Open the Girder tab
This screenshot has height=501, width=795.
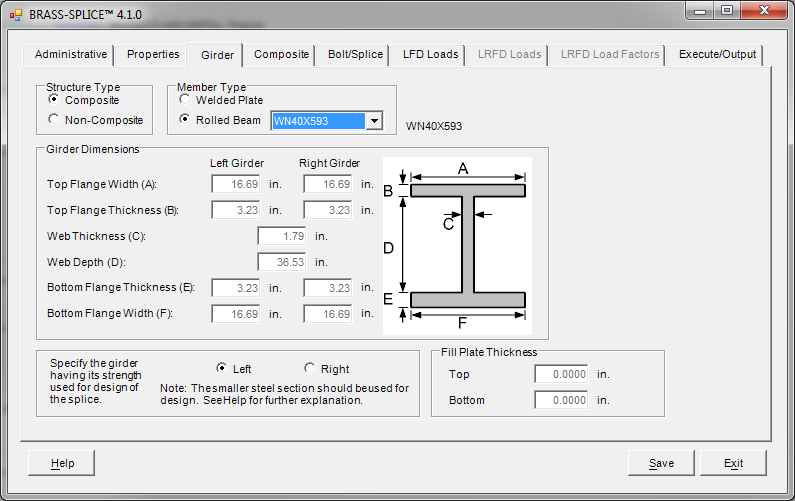[x=215, y=55]
